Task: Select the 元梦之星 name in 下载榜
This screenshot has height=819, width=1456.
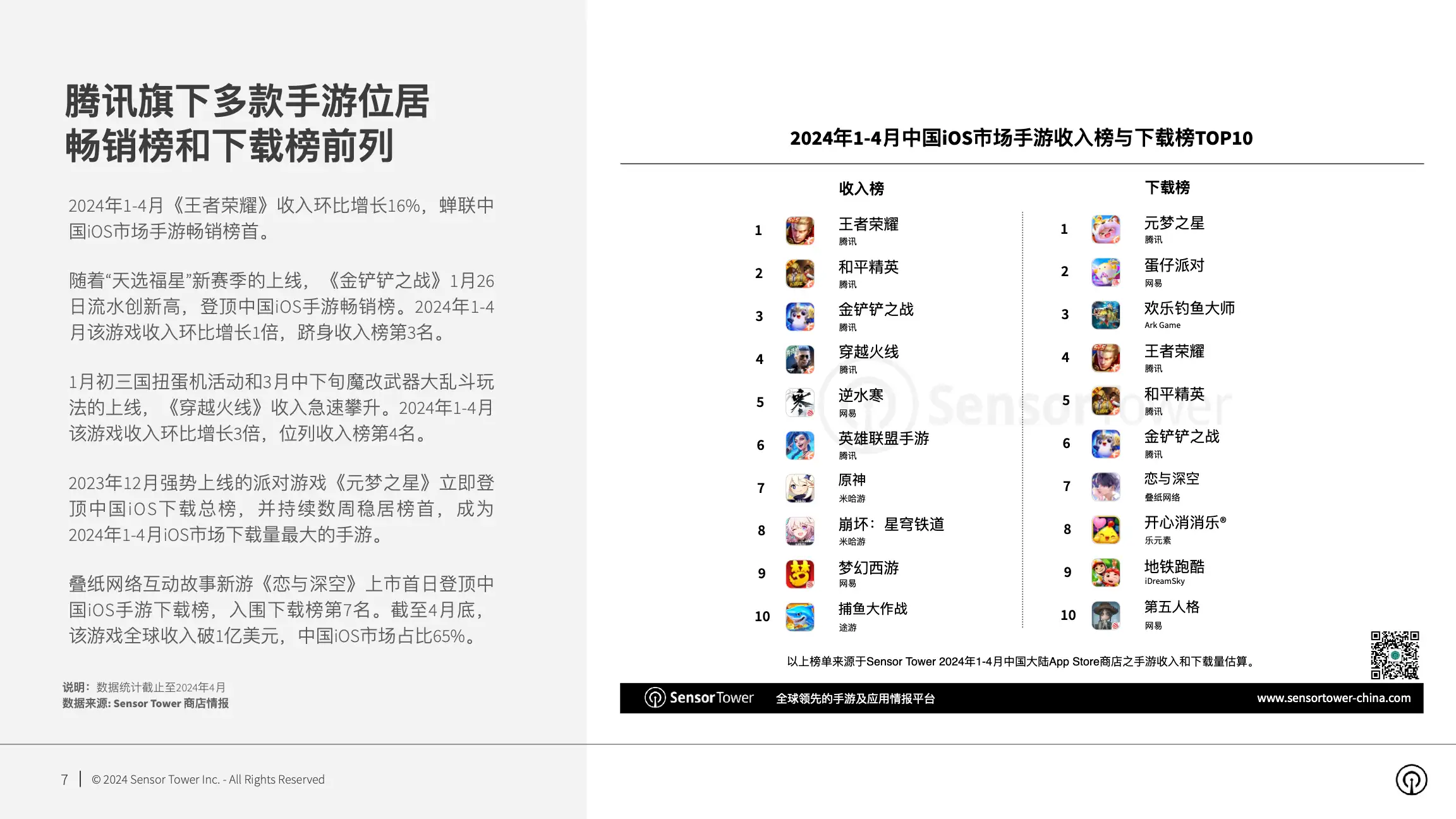Action: (1174, 223)
